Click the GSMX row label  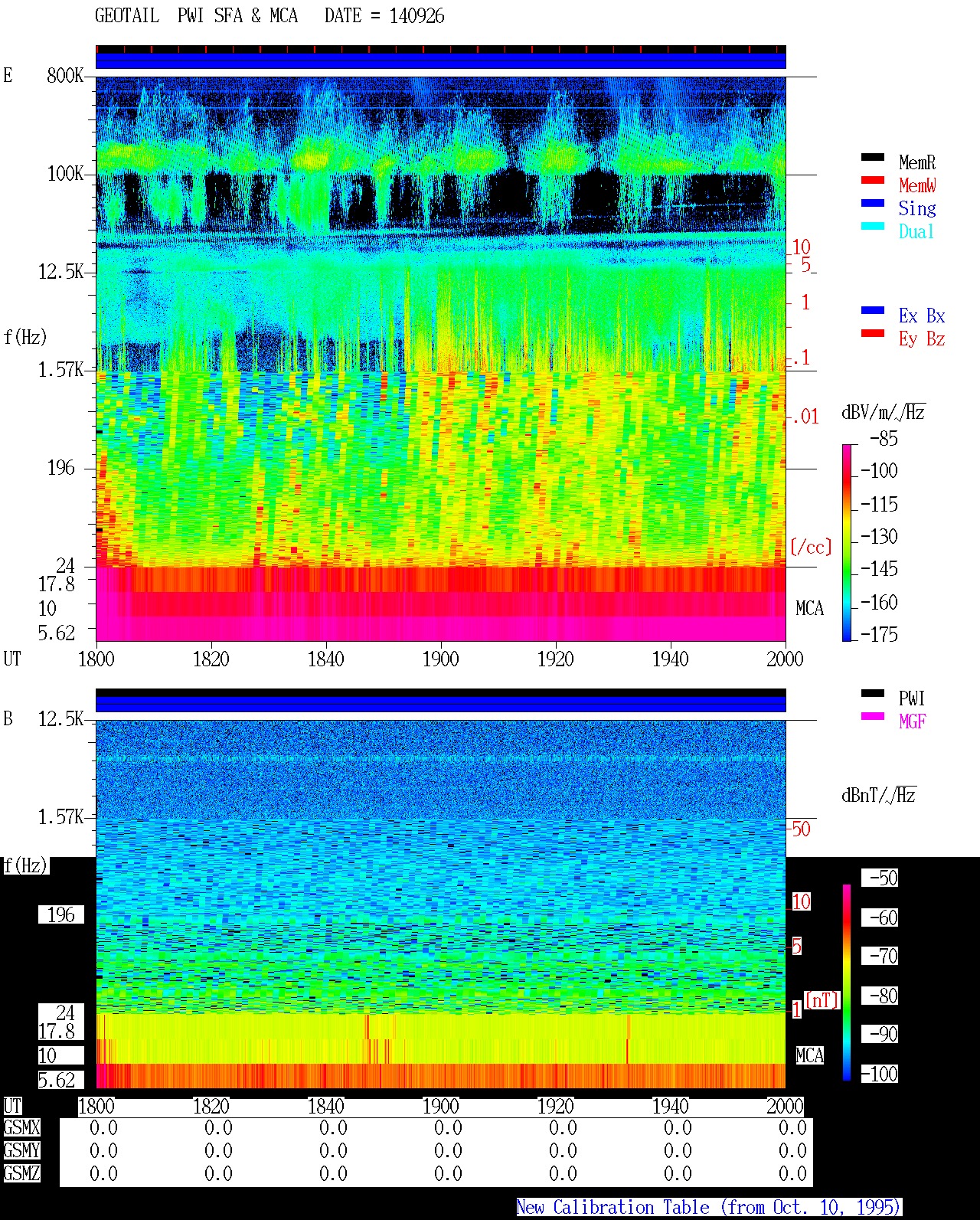pyautogui.click(x=21, y=1127)
